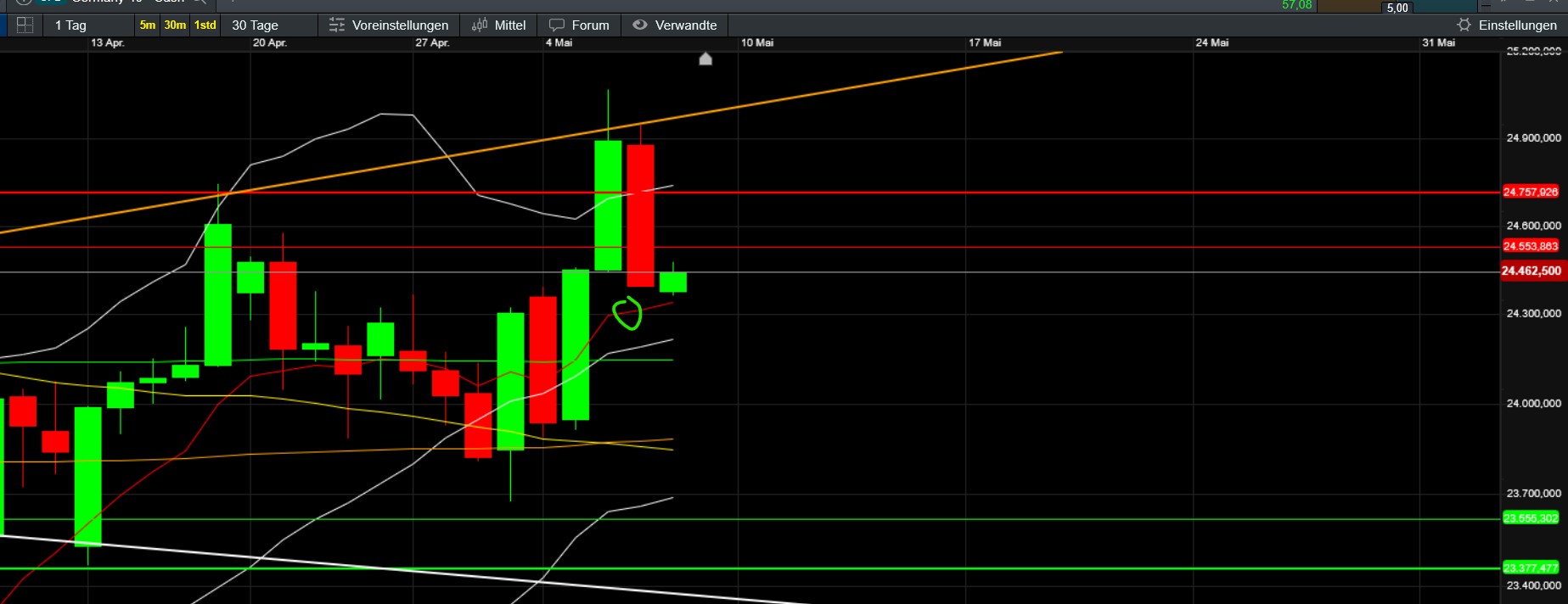Open the 30 Tage range dropdown
1568x604 pixels.
256,25
